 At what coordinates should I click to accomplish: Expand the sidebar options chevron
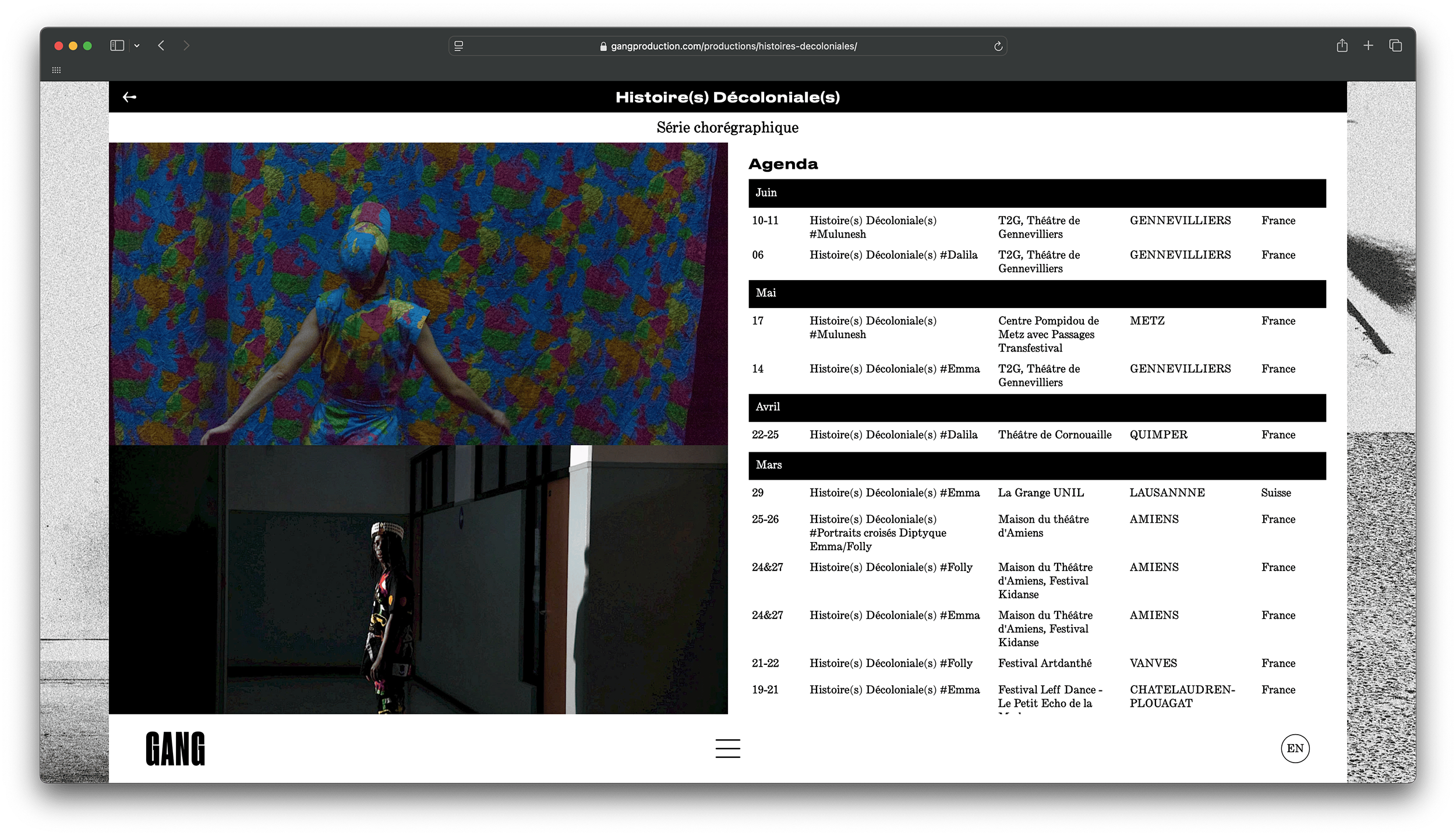tap(137, 45)
